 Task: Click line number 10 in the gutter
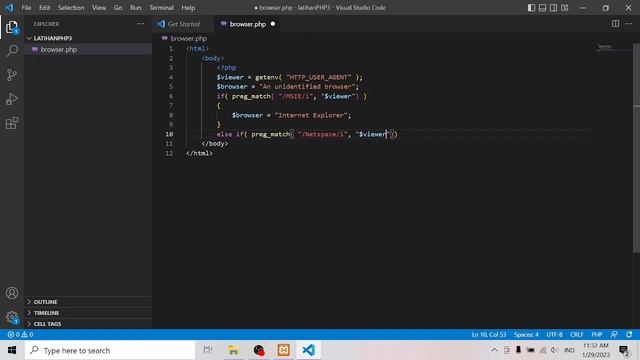(x=169, y=134)
